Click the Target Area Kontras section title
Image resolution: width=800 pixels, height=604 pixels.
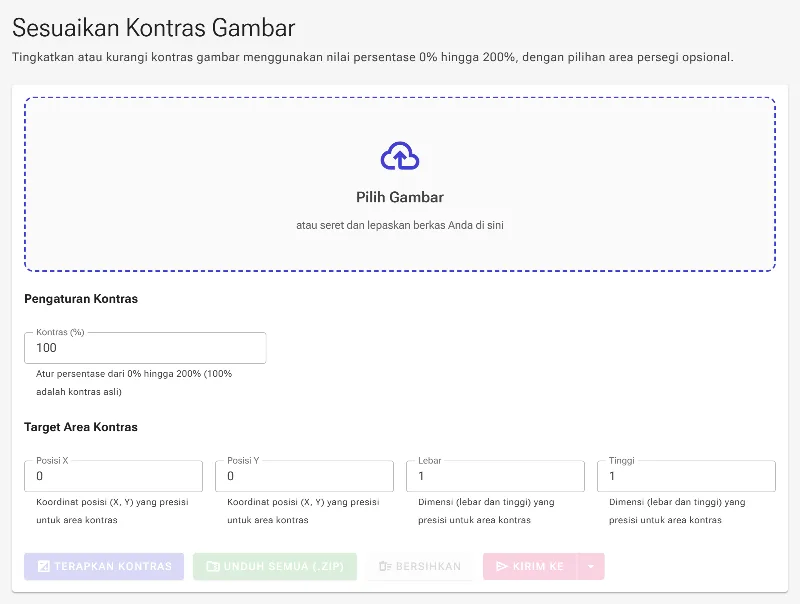click(x=81, y=427)
